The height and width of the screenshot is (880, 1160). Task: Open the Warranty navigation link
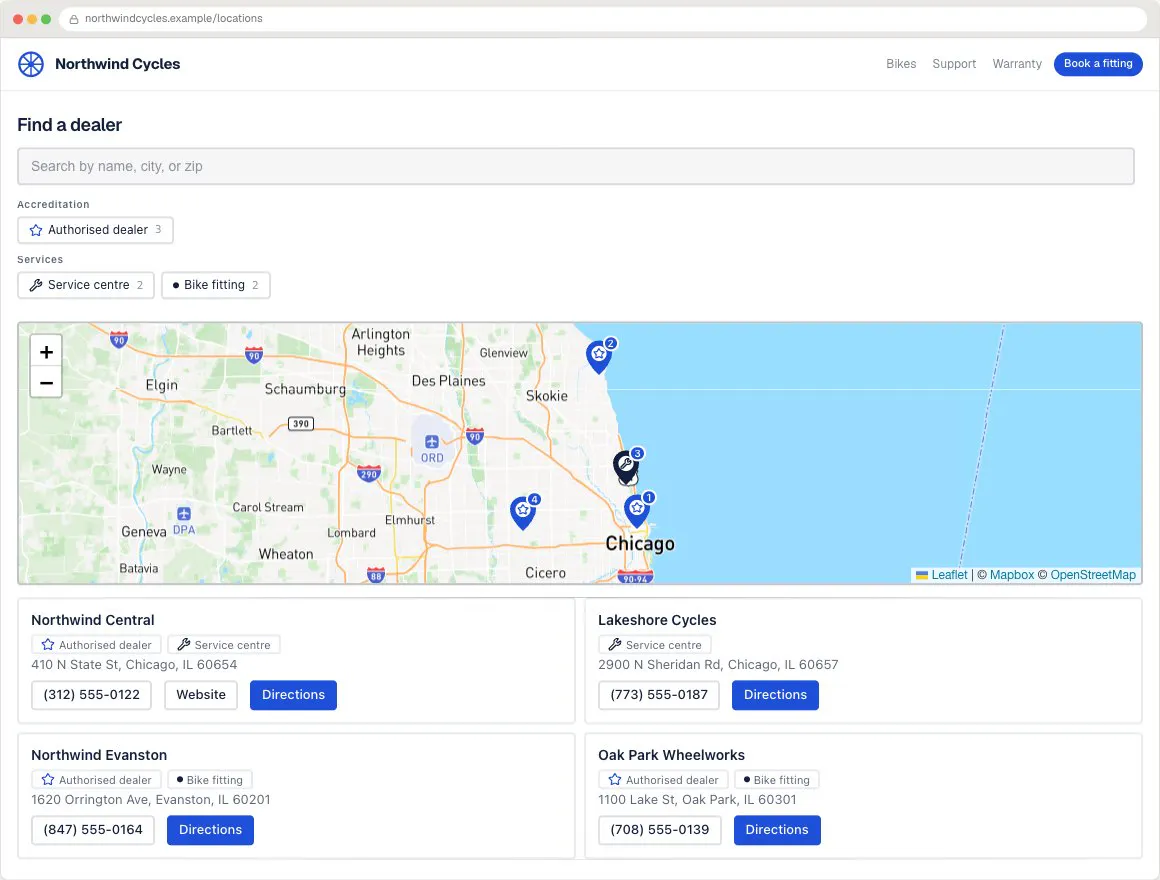[1017, 64]
